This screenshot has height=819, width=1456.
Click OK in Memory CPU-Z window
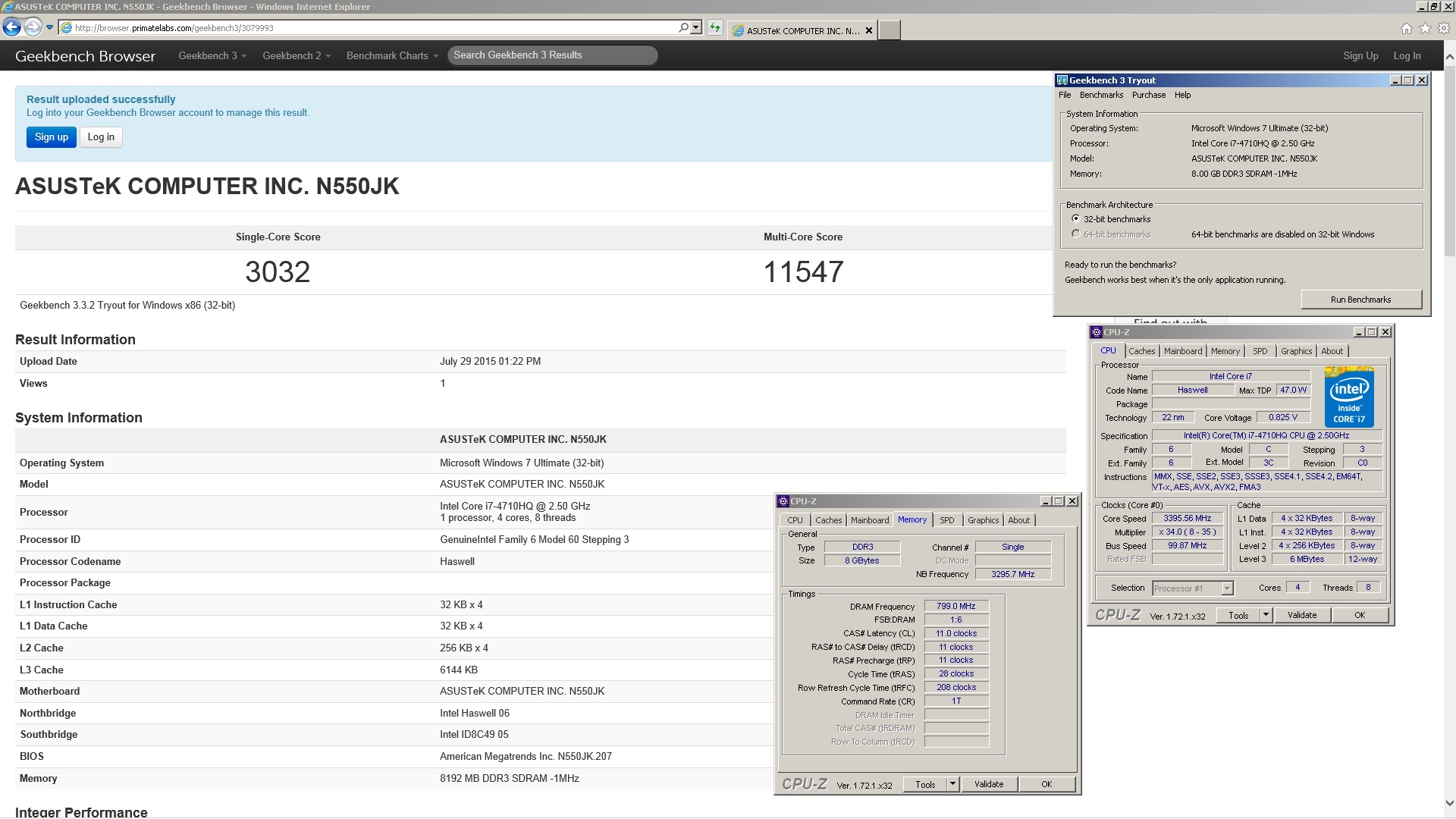point(1046,785)
